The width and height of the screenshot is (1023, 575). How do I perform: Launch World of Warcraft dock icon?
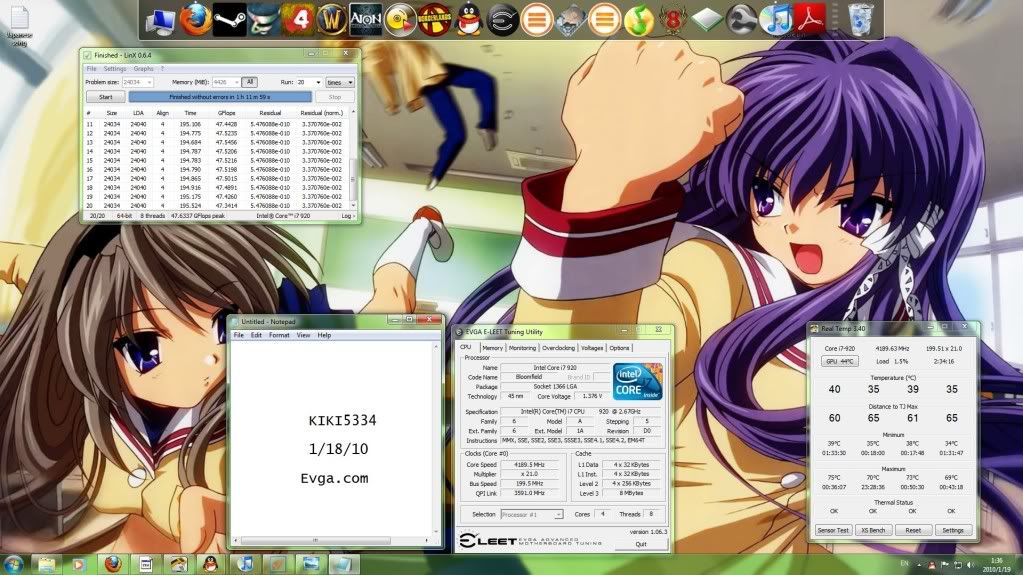[x=332, y=18]
